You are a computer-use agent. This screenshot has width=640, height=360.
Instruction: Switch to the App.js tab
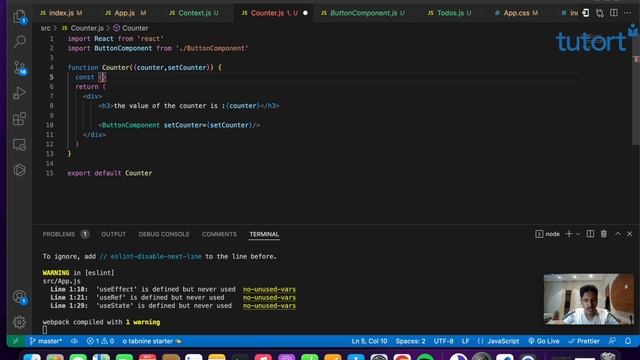click(x=125, y=13)
